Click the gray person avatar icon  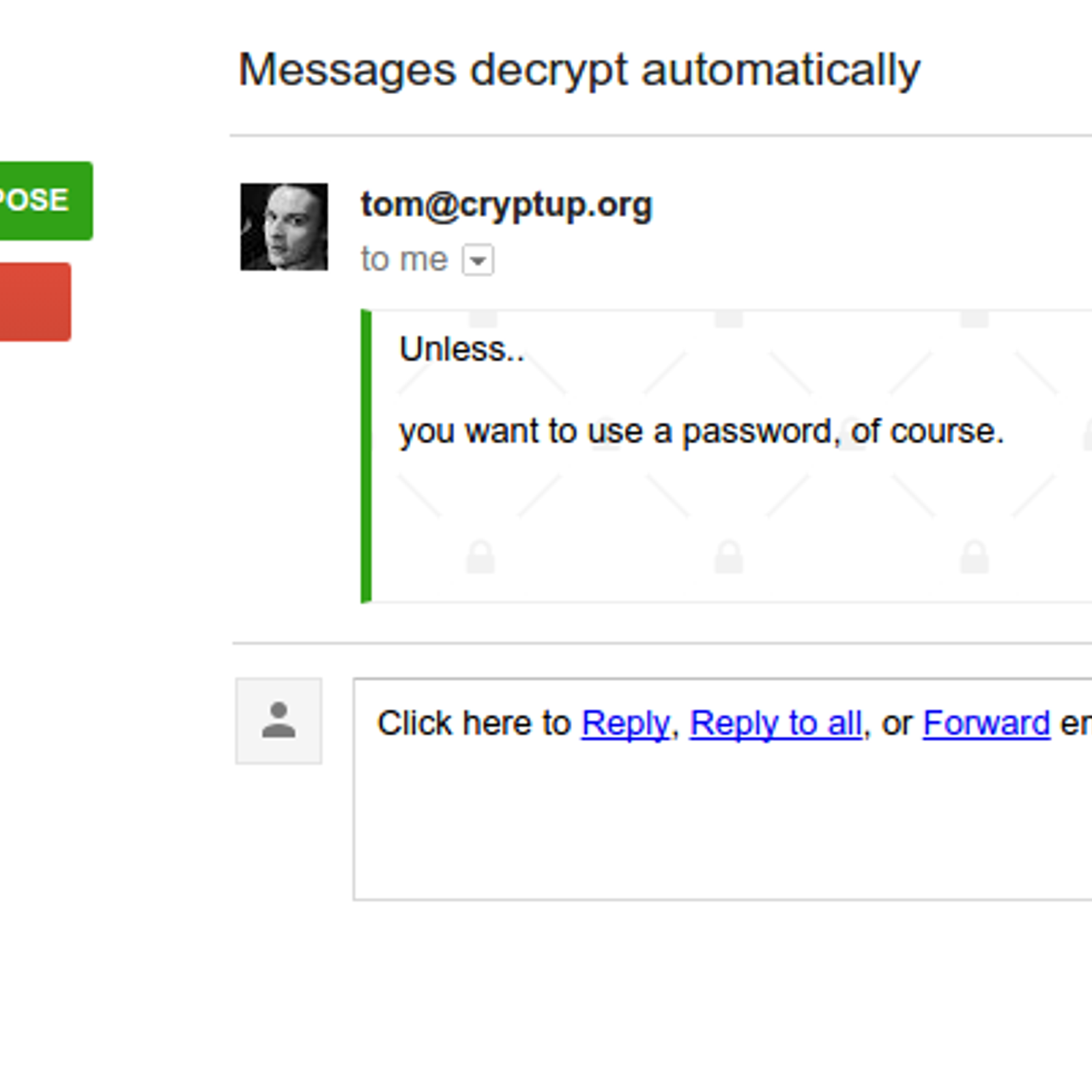278,721
